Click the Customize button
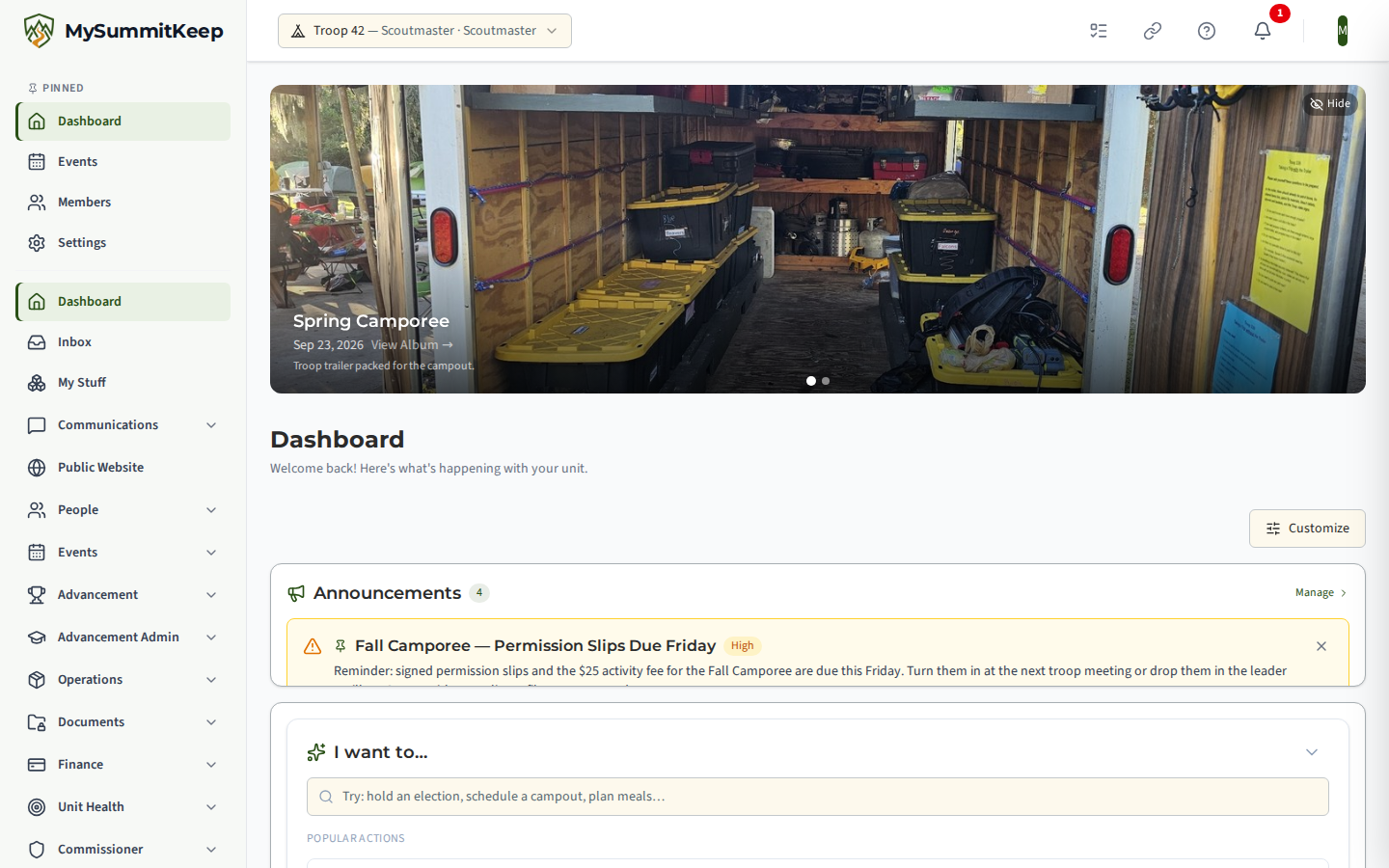 [x=1307, y=529]
